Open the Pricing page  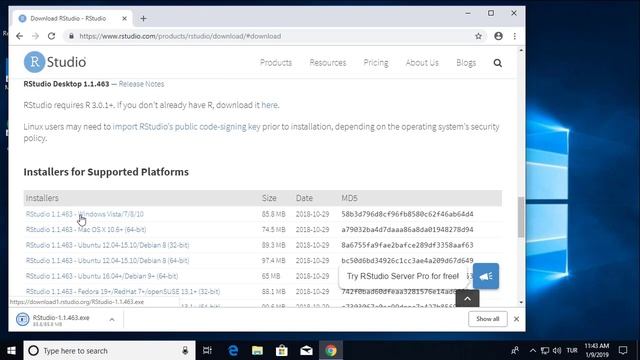376,63
